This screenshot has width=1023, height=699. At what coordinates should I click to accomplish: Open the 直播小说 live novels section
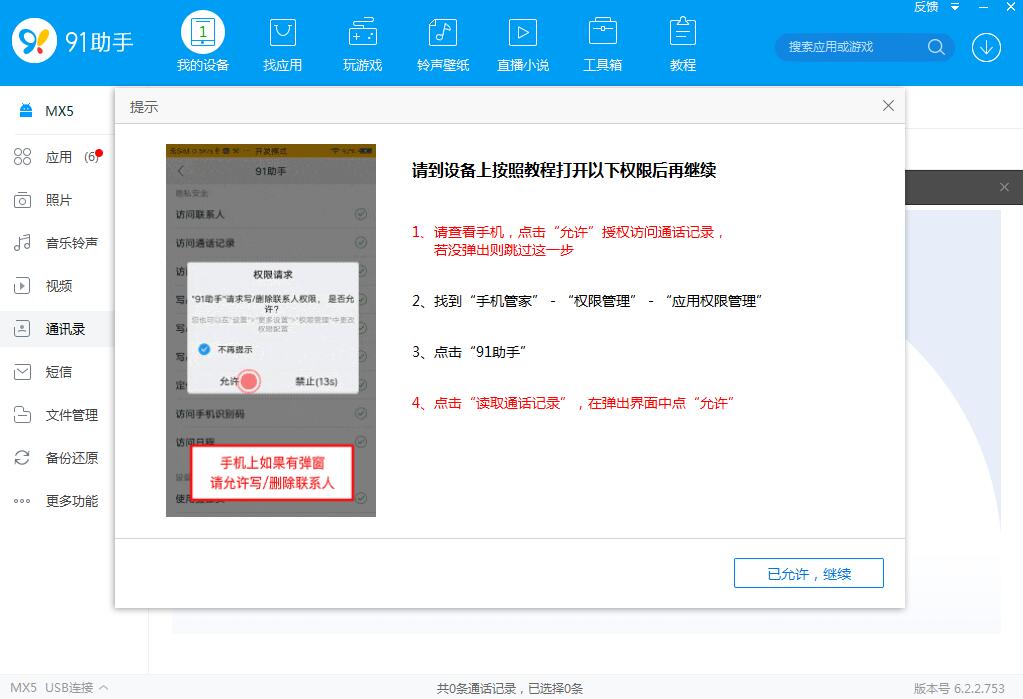pyautogui.click(x=522, y=40)
